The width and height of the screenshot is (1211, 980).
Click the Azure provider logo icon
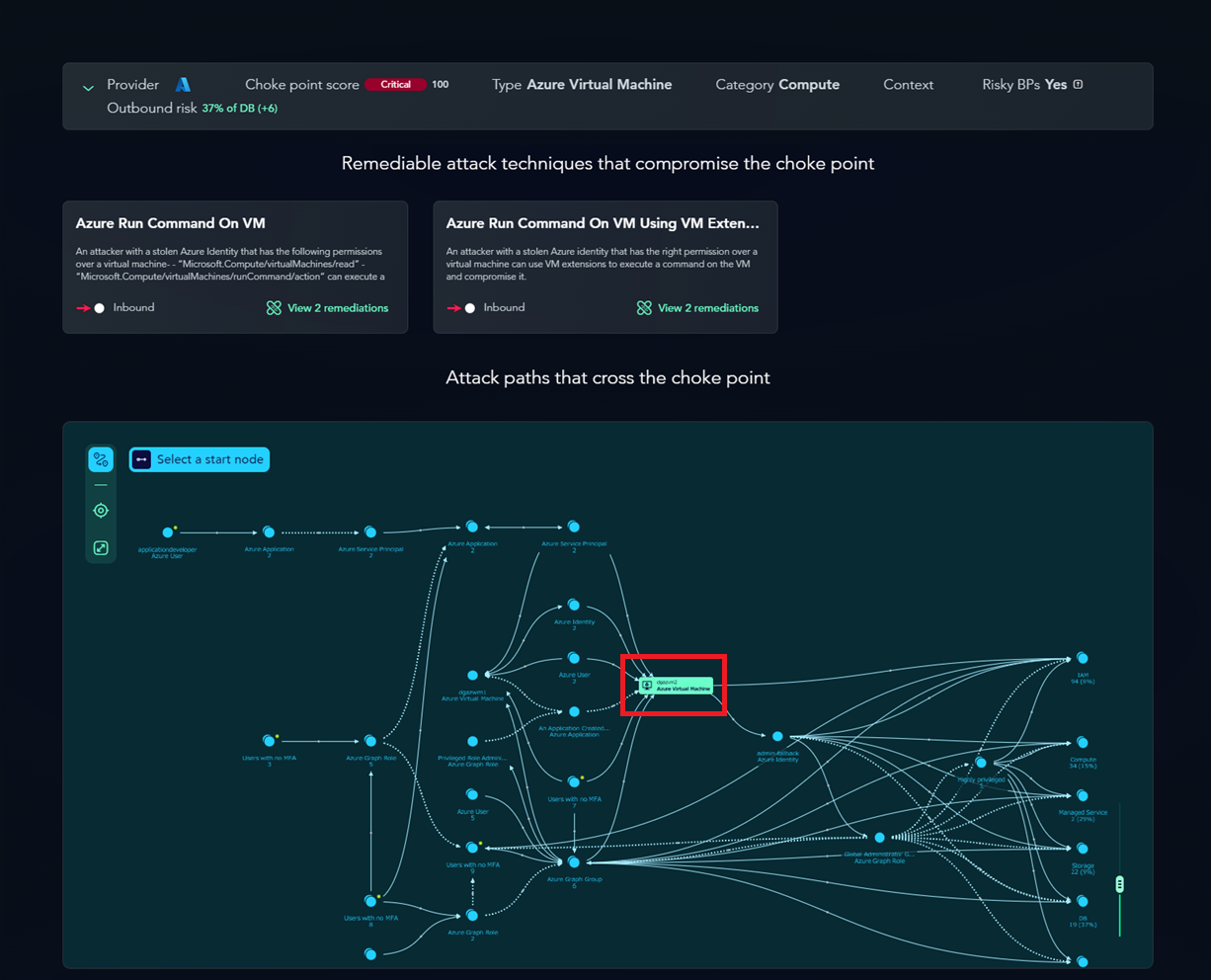pyautogui.click(x=183, y=85)
